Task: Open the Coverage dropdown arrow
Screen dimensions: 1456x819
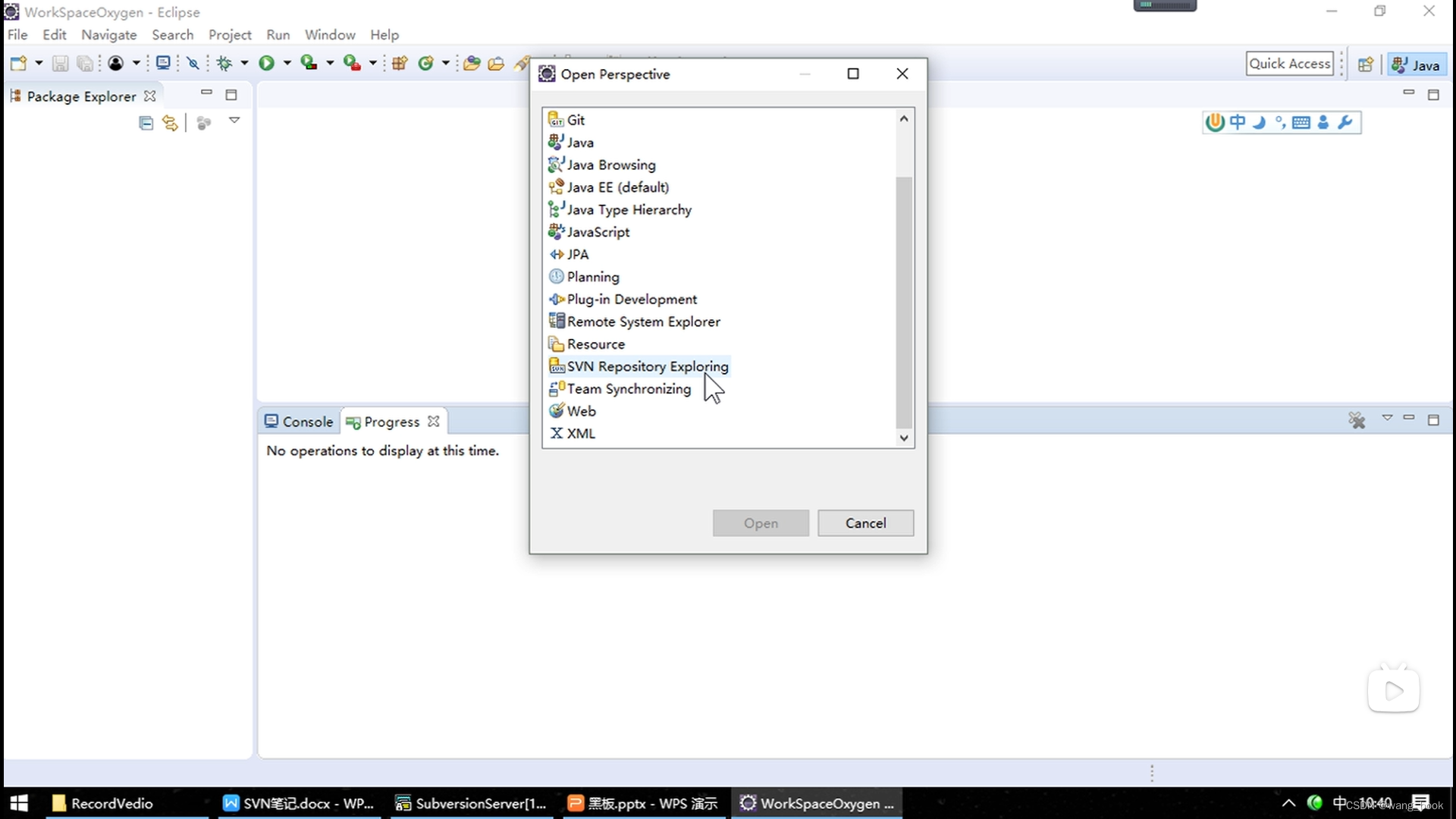Action: (330, 64)
